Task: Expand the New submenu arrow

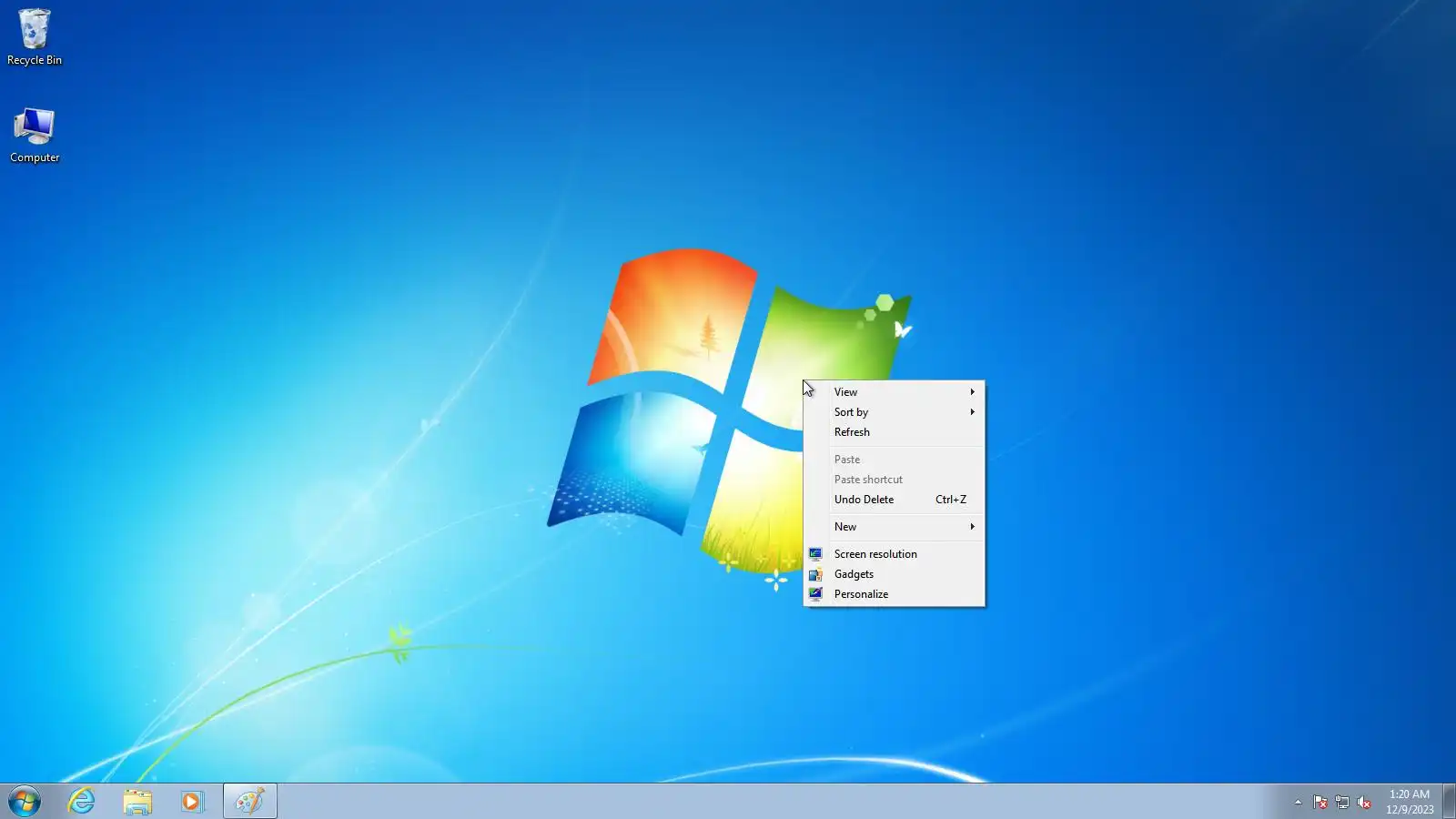Action: pyautogui.click(x=972, y=527)
